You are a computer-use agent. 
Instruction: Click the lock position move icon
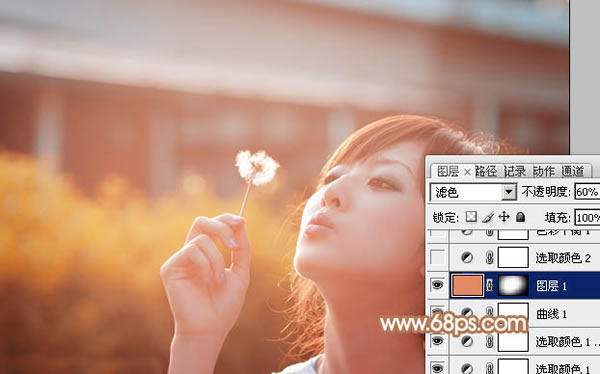click(x=504, y=217)
